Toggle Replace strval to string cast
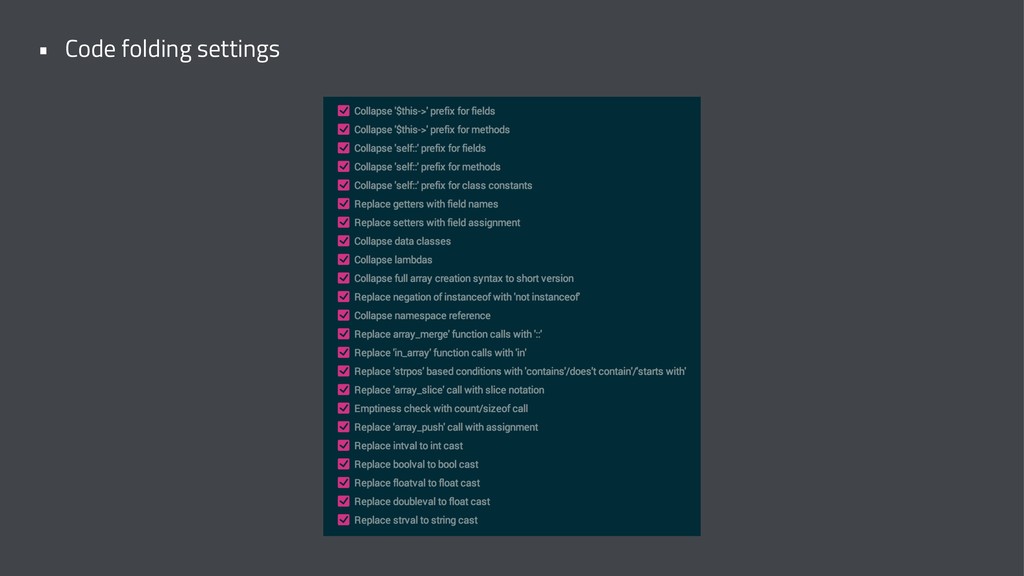Screen dimensions: 1024x576 pos(344,520)
